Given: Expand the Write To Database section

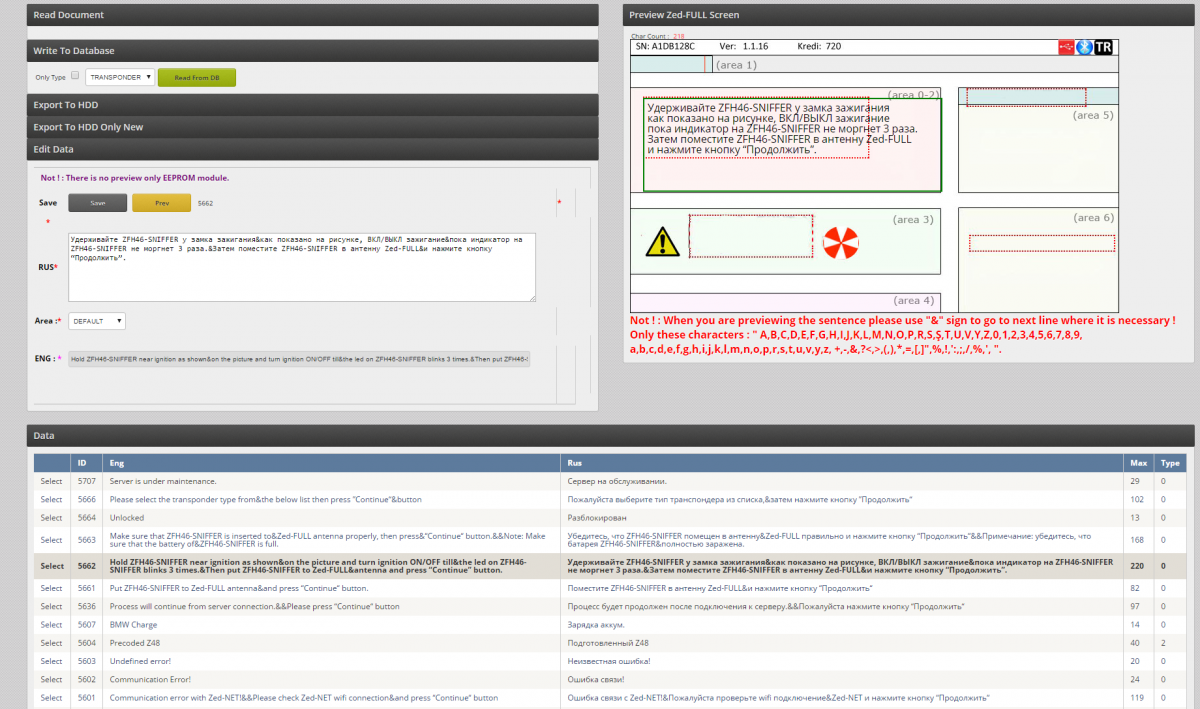Looking at the screenshot, I should coord(312,50).
